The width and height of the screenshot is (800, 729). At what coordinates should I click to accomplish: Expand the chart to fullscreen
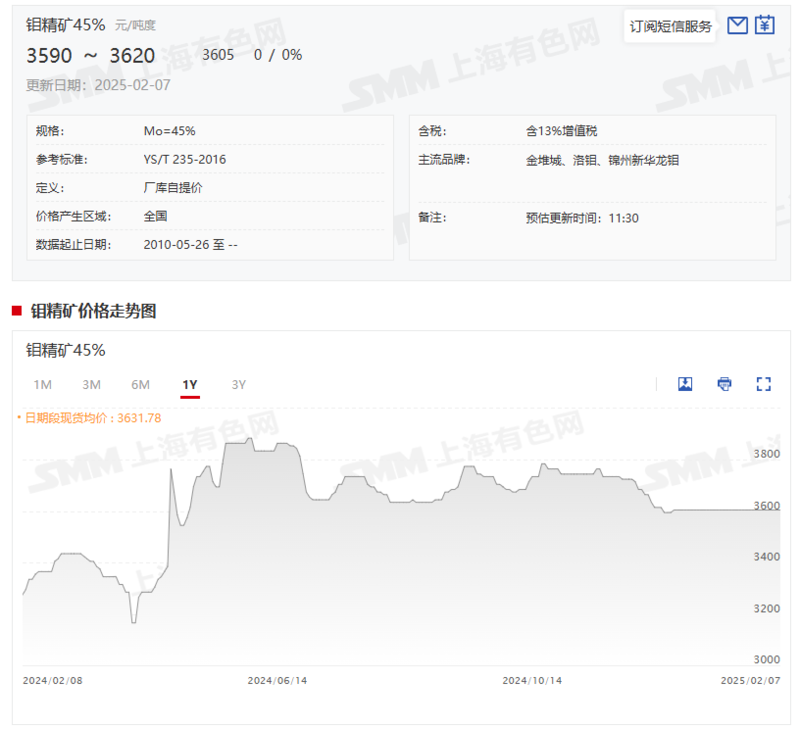765,384
